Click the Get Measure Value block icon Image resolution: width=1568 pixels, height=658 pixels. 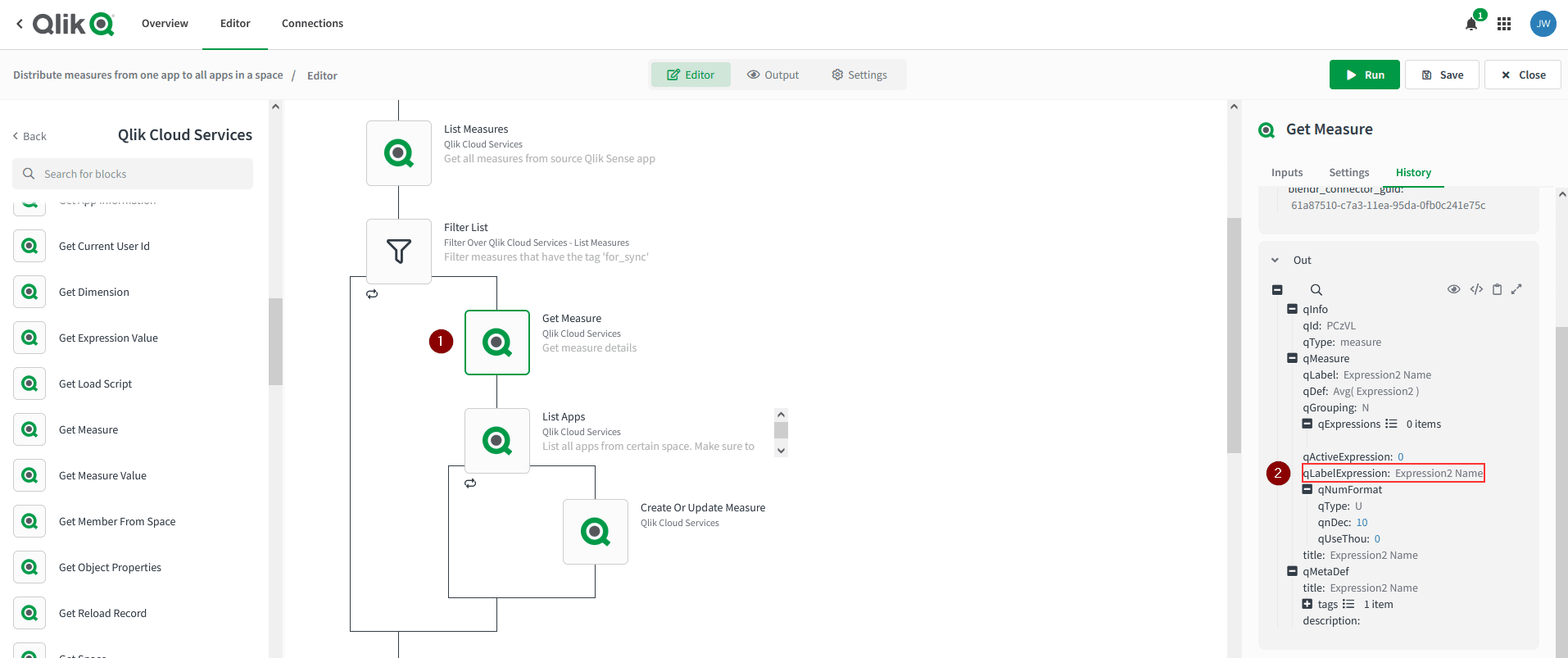click(29, 475)
